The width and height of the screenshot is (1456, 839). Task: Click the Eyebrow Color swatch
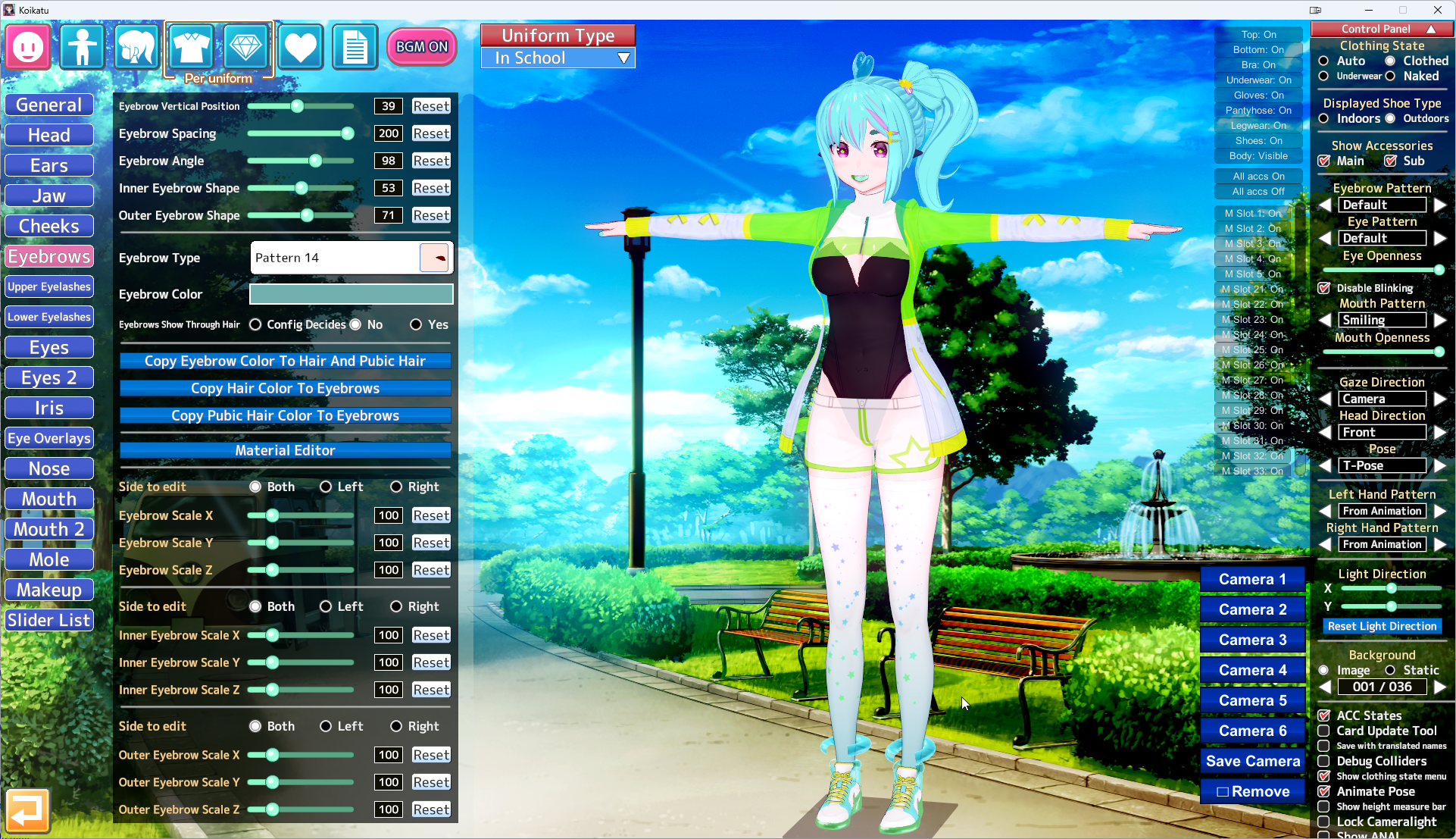click(351, 294)
